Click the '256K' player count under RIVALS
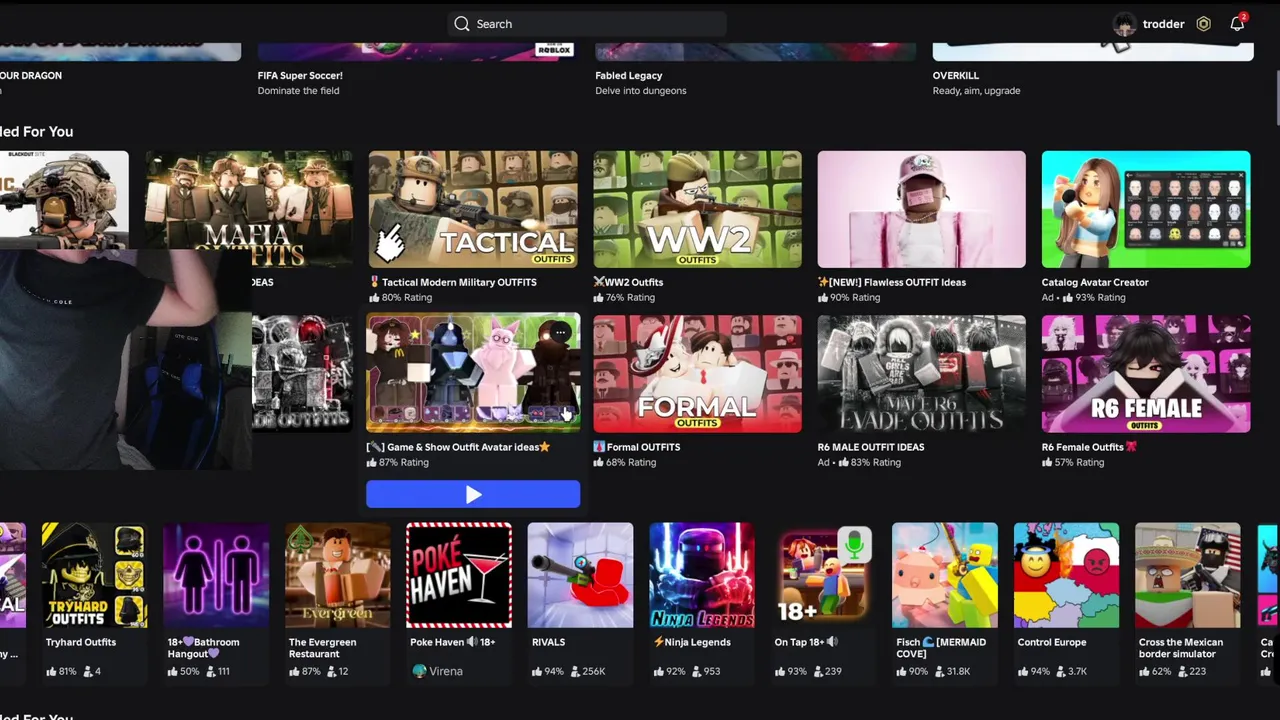This screenshot has width=1280, height=720. [x=594, y=671]
